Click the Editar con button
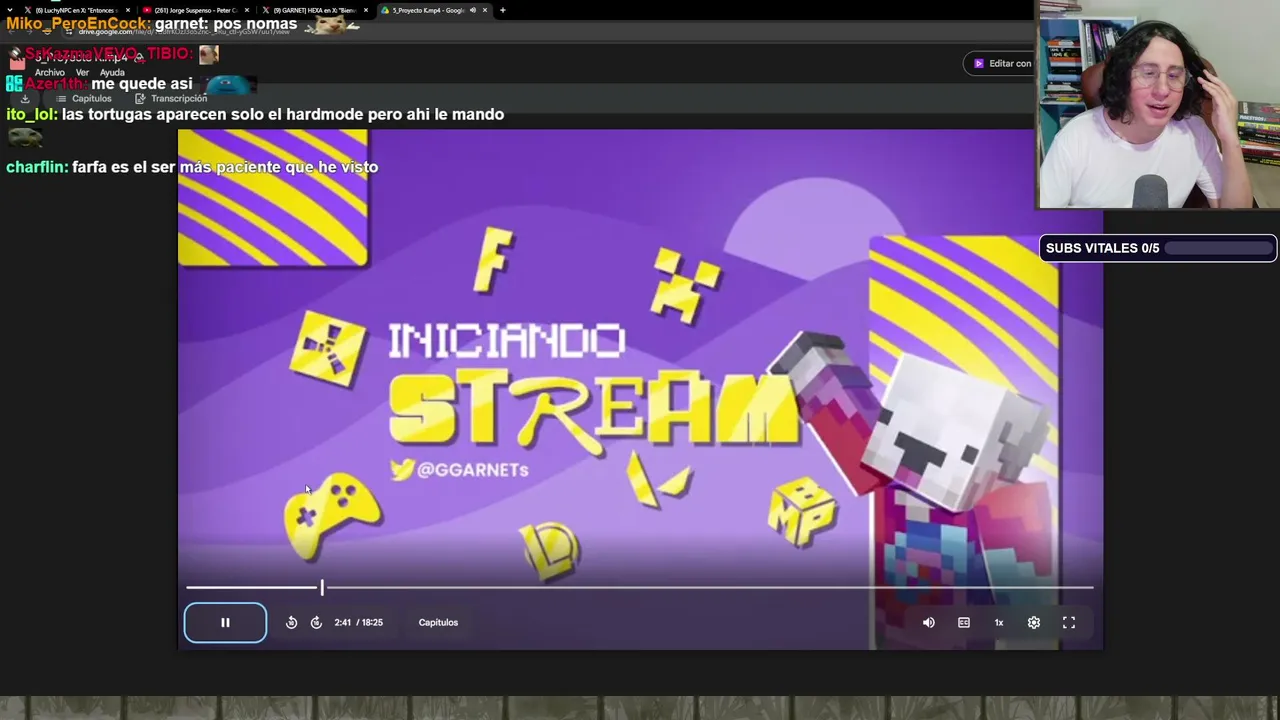 point(1001,64)
